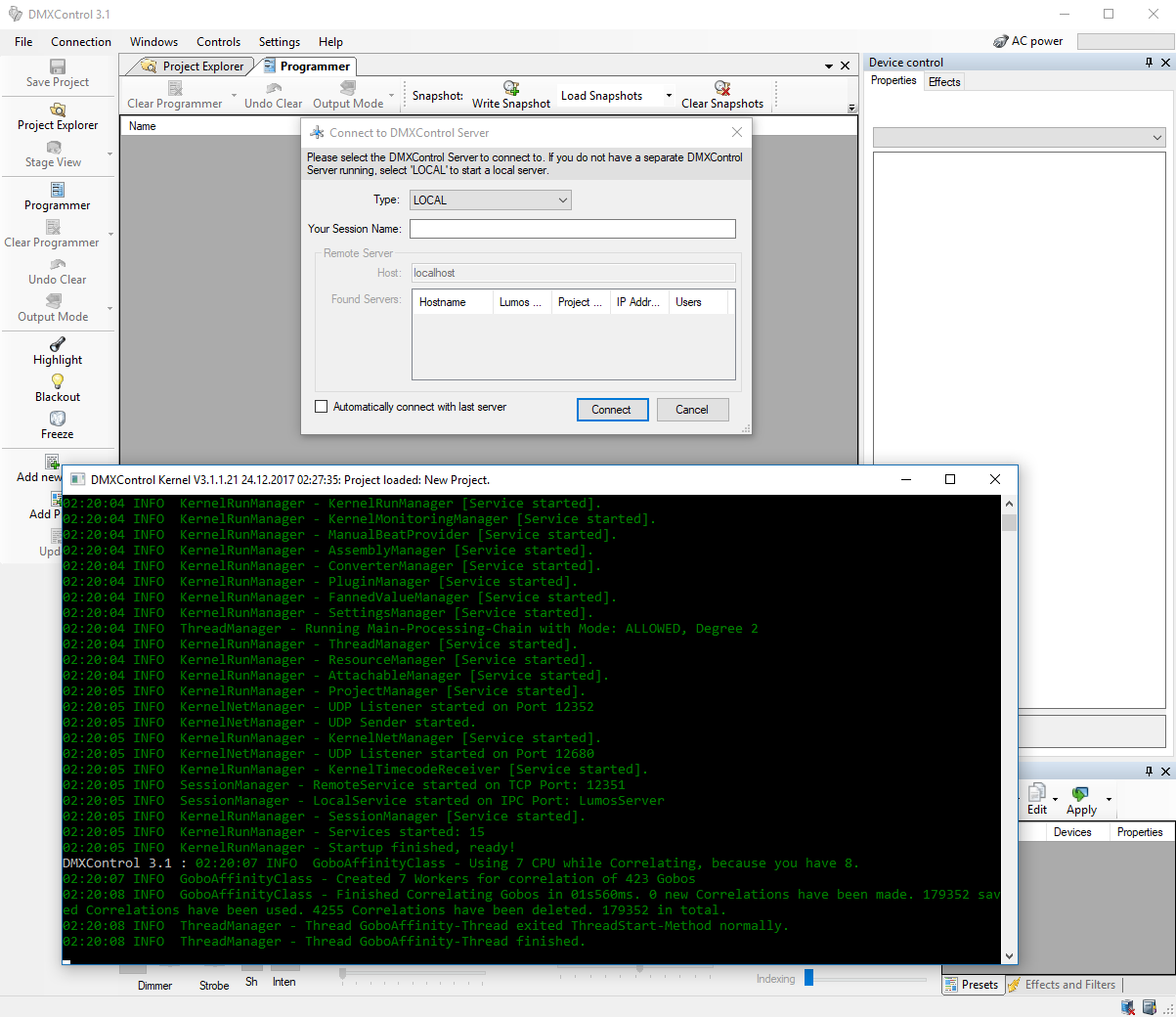This screenshot has width=1176, height=1017.
Task: Click Clear Programmer in left sidebar
Action: coord(52,235)
